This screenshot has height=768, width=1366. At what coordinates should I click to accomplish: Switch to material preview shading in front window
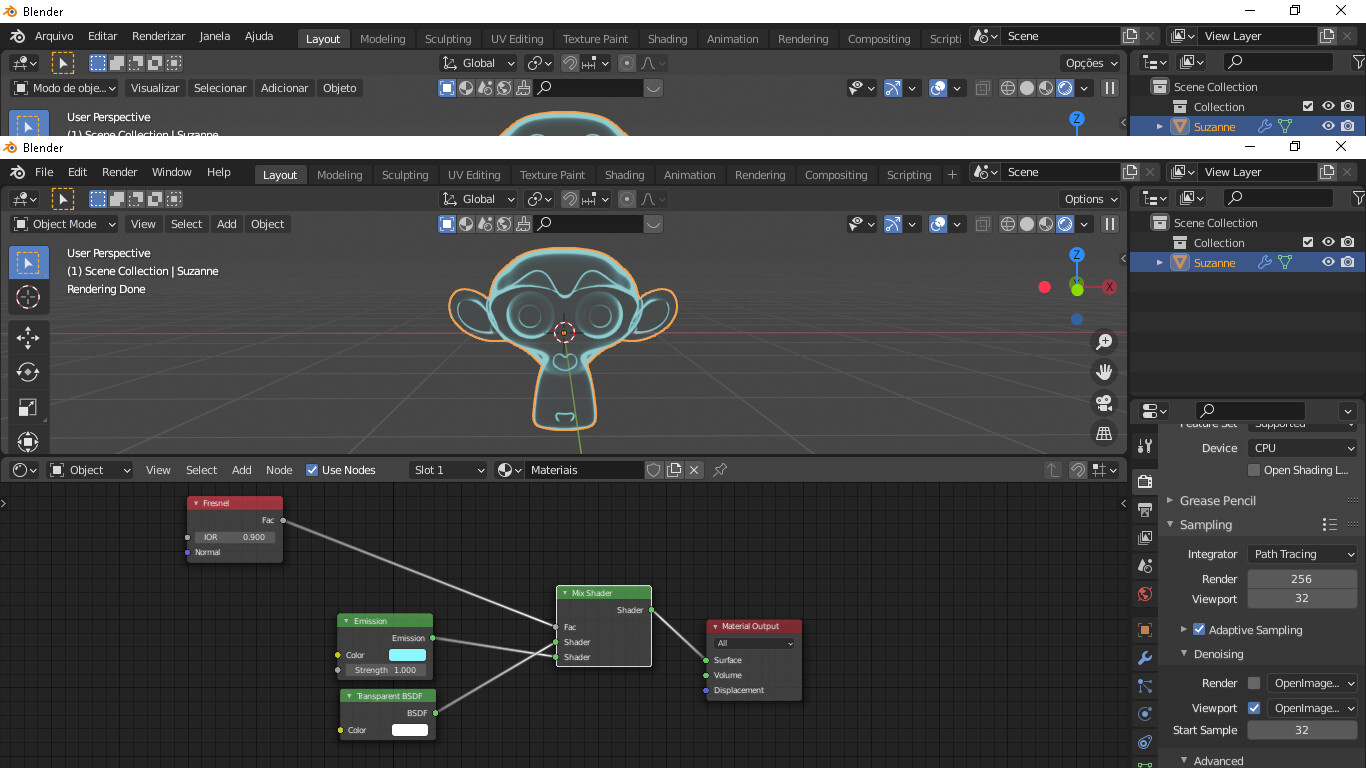[1046, 225]
